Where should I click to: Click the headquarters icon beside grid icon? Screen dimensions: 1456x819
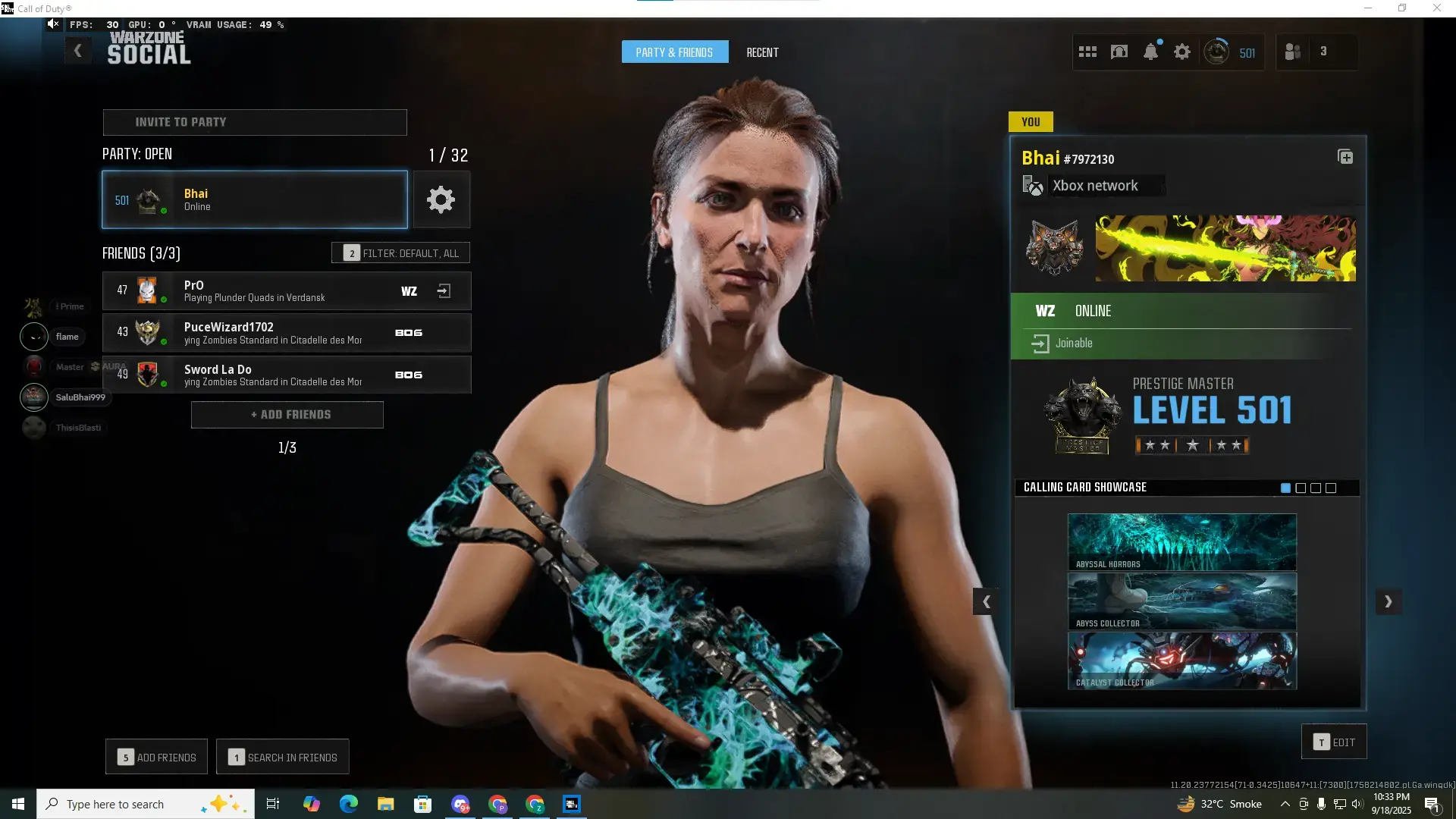point(1119,52)
